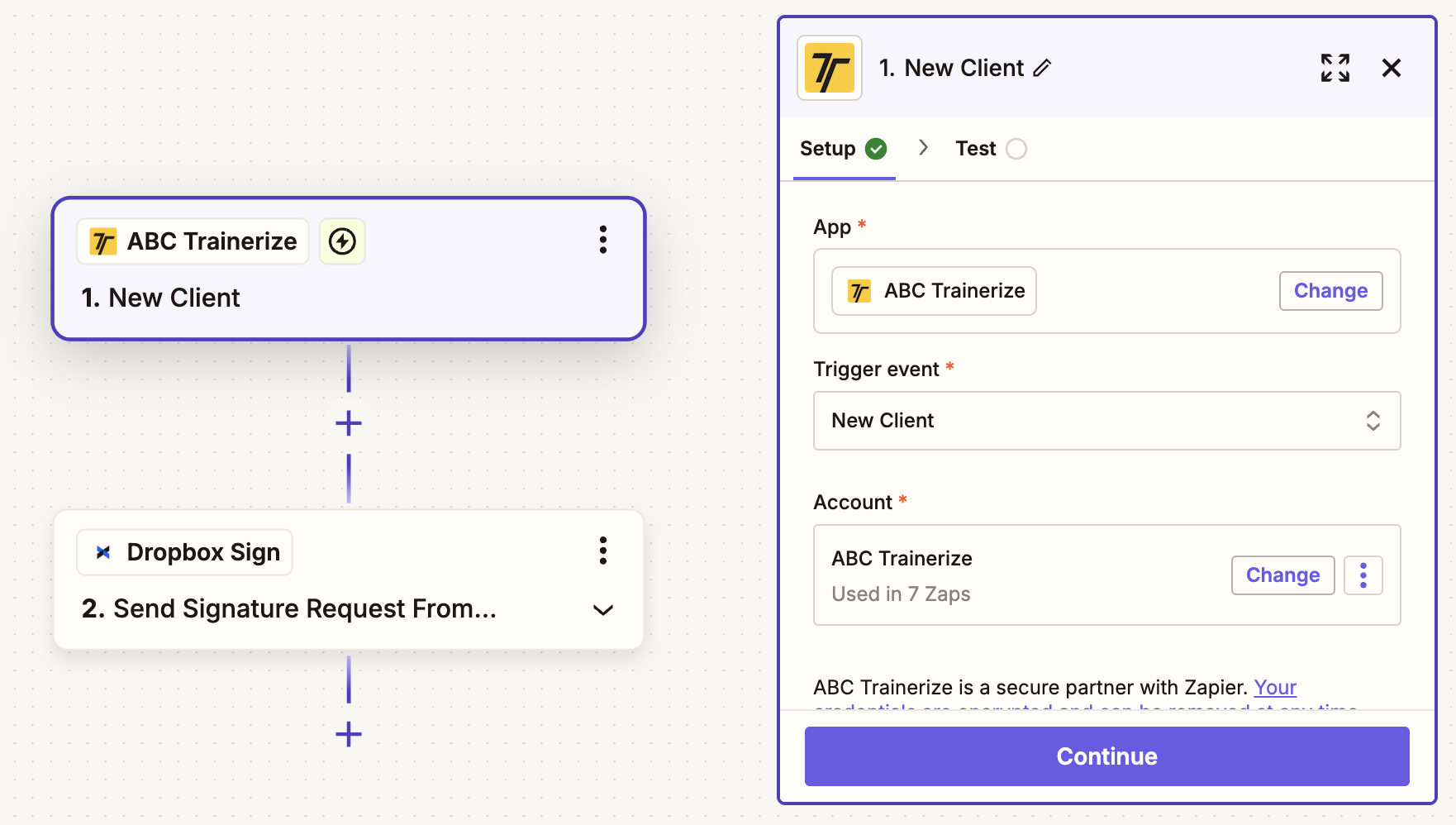Viewport: 1456px width, 825px height.
Task: Add a step after Dropbox Sign step
Action: [349, 734]
